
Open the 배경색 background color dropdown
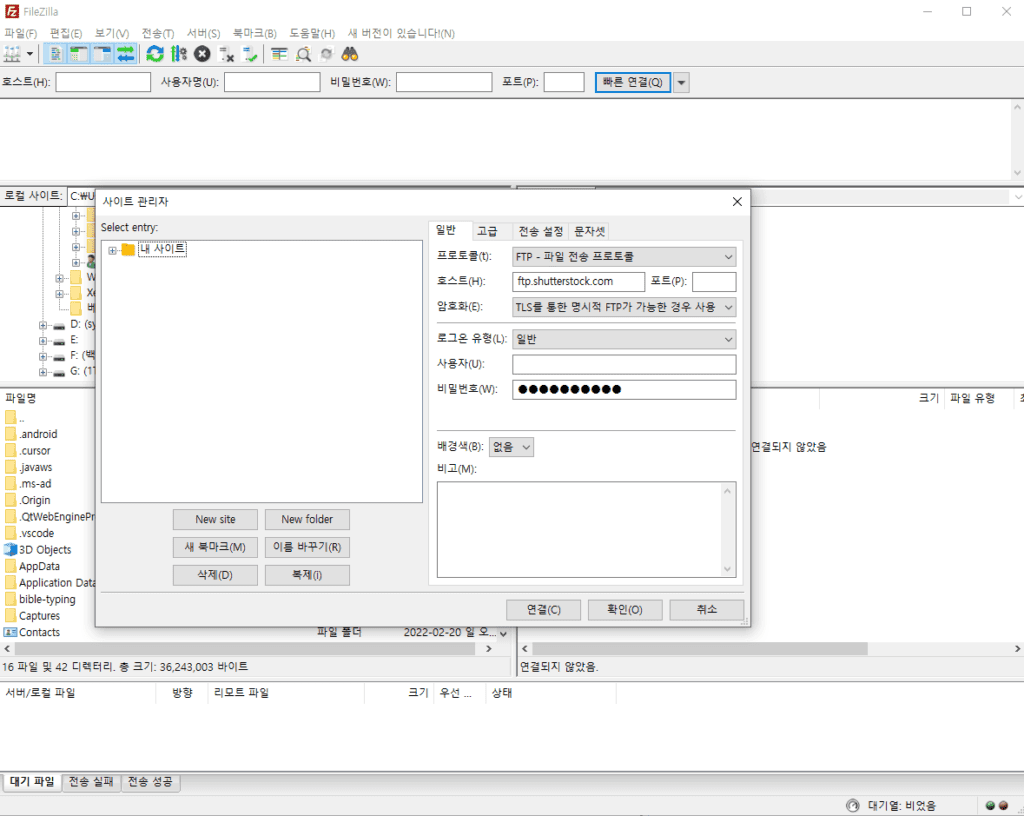(x=511, y=447)
